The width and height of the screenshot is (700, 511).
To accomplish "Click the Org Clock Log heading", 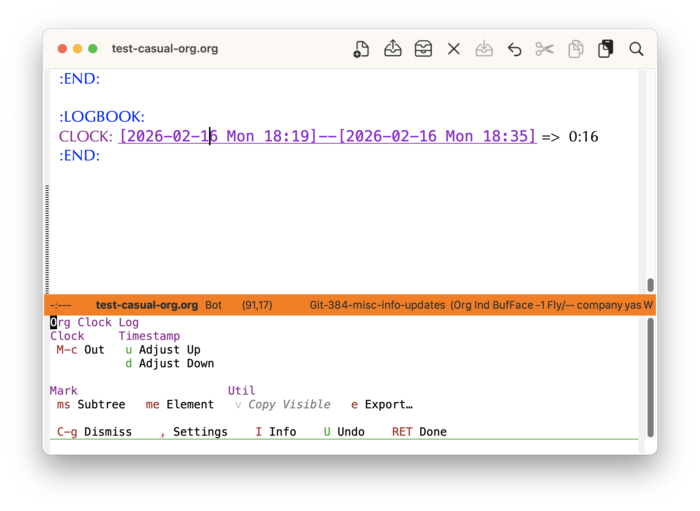I will 95,323.
